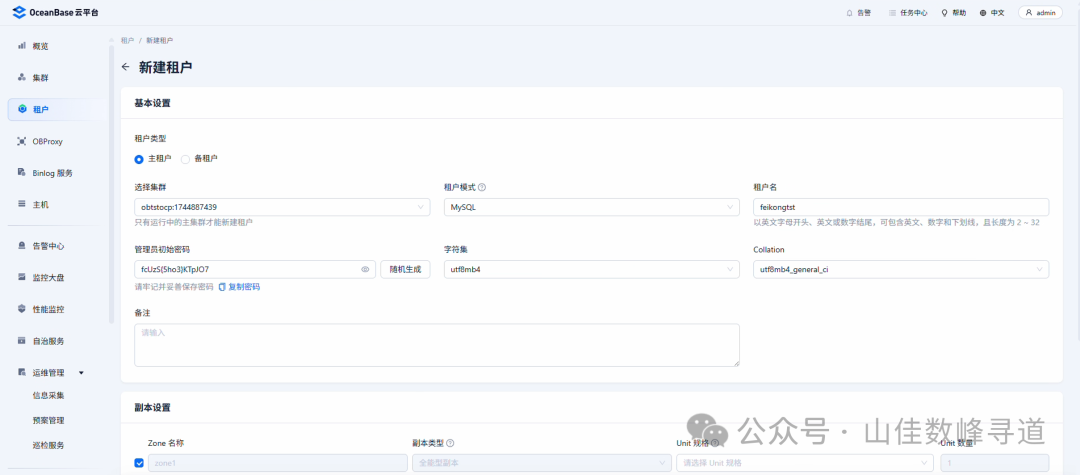Viewport: 1080px width, 475px height.
Task: Click the Performance Monitoring (性能监控) icon
Action: coord(21,308)
